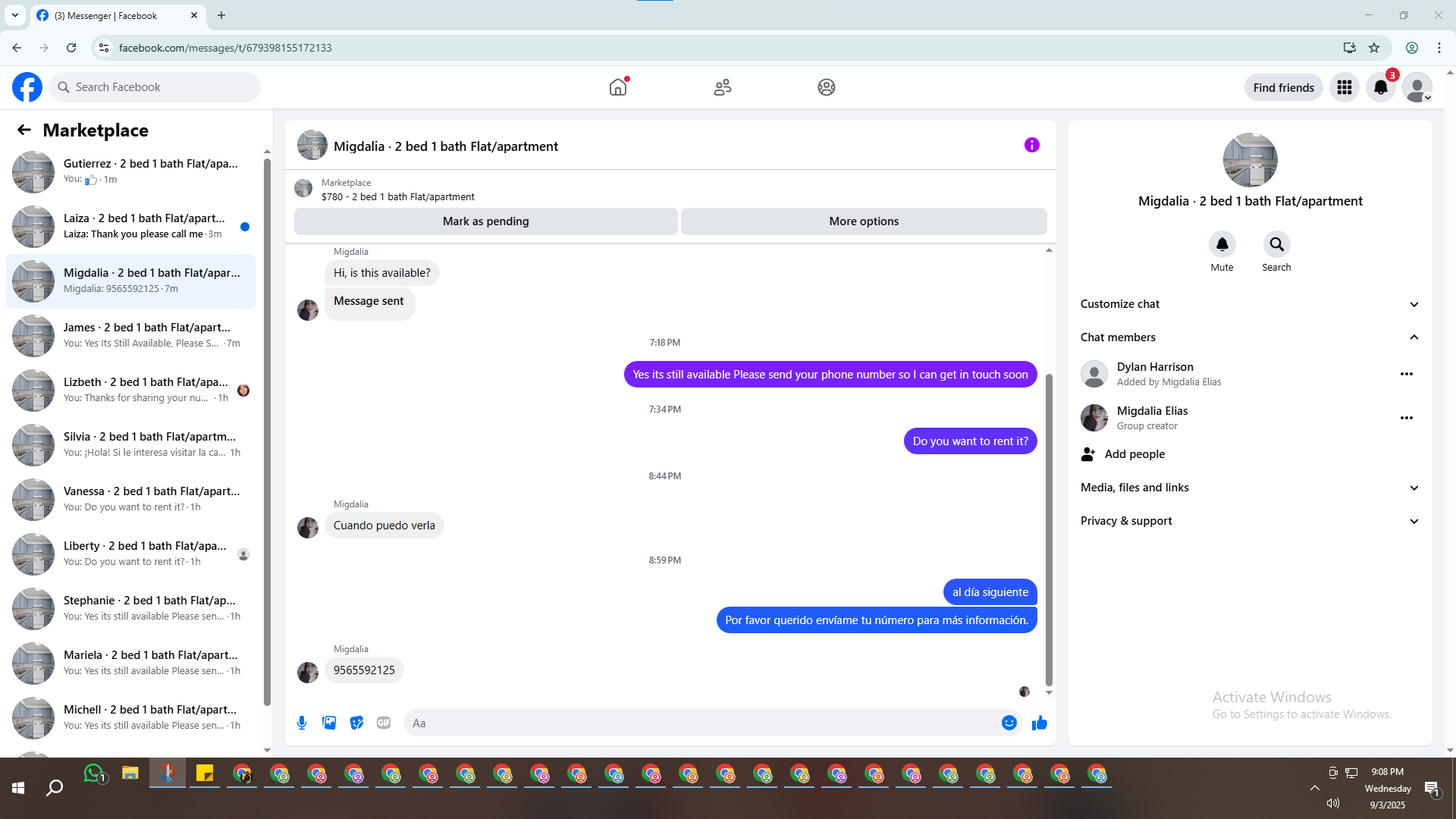Go to the Home feed icon
The image size is (1456, 819).
point(618,87)
